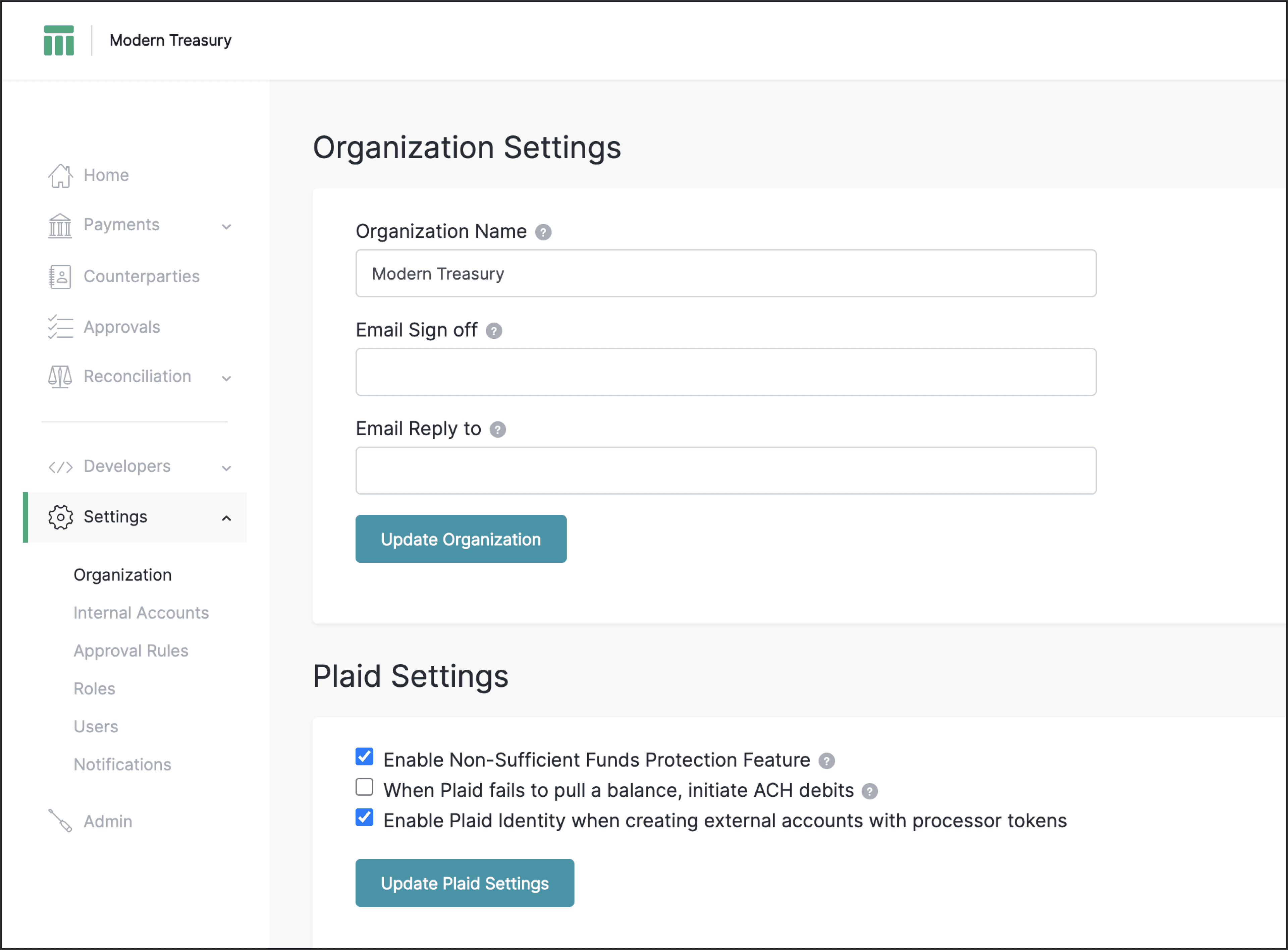Click the Modern Treasury logo icon

tap(59, 40)
